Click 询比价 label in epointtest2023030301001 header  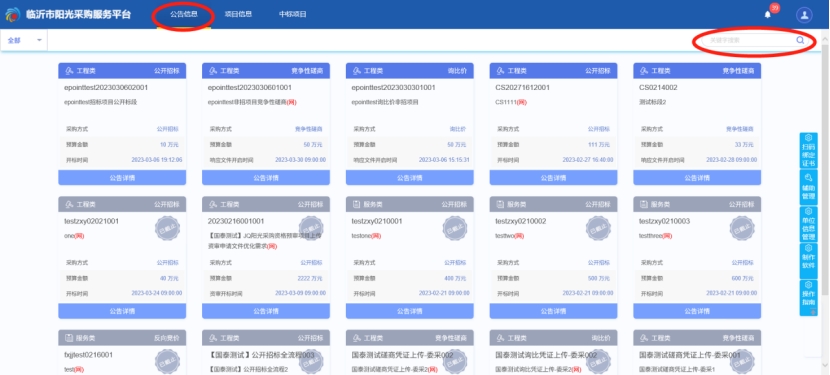tap(457, 71)
